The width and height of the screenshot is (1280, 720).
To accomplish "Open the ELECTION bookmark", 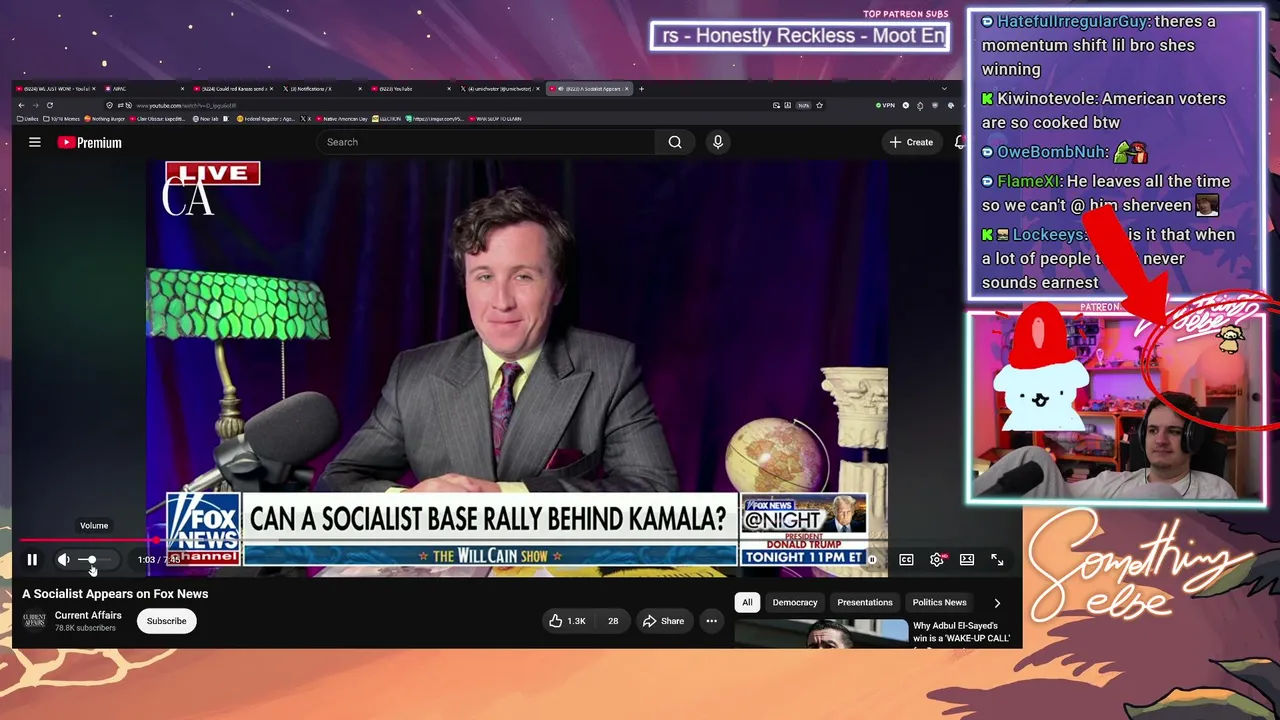I will click(x=386, y=119).
